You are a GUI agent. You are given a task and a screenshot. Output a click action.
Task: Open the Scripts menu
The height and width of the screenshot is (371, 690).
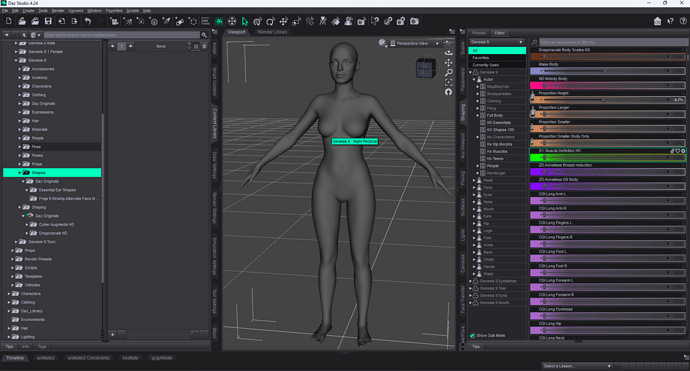pyautogui.click(x=132, y=11)
